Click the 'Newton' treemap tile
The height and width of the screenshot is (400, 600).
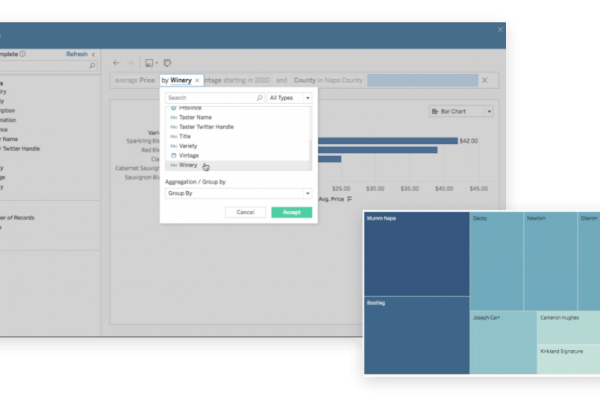[550, 261]
